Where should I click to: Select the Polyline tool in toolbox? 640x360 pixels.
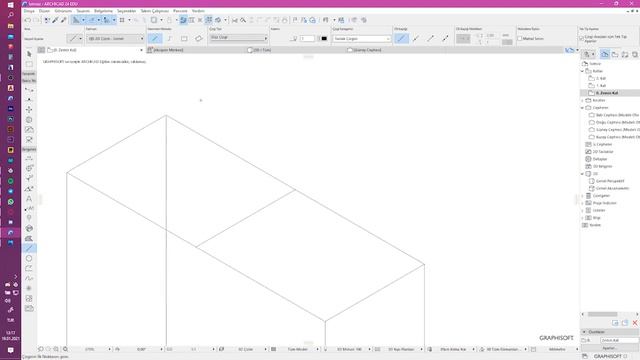[29, 268]
